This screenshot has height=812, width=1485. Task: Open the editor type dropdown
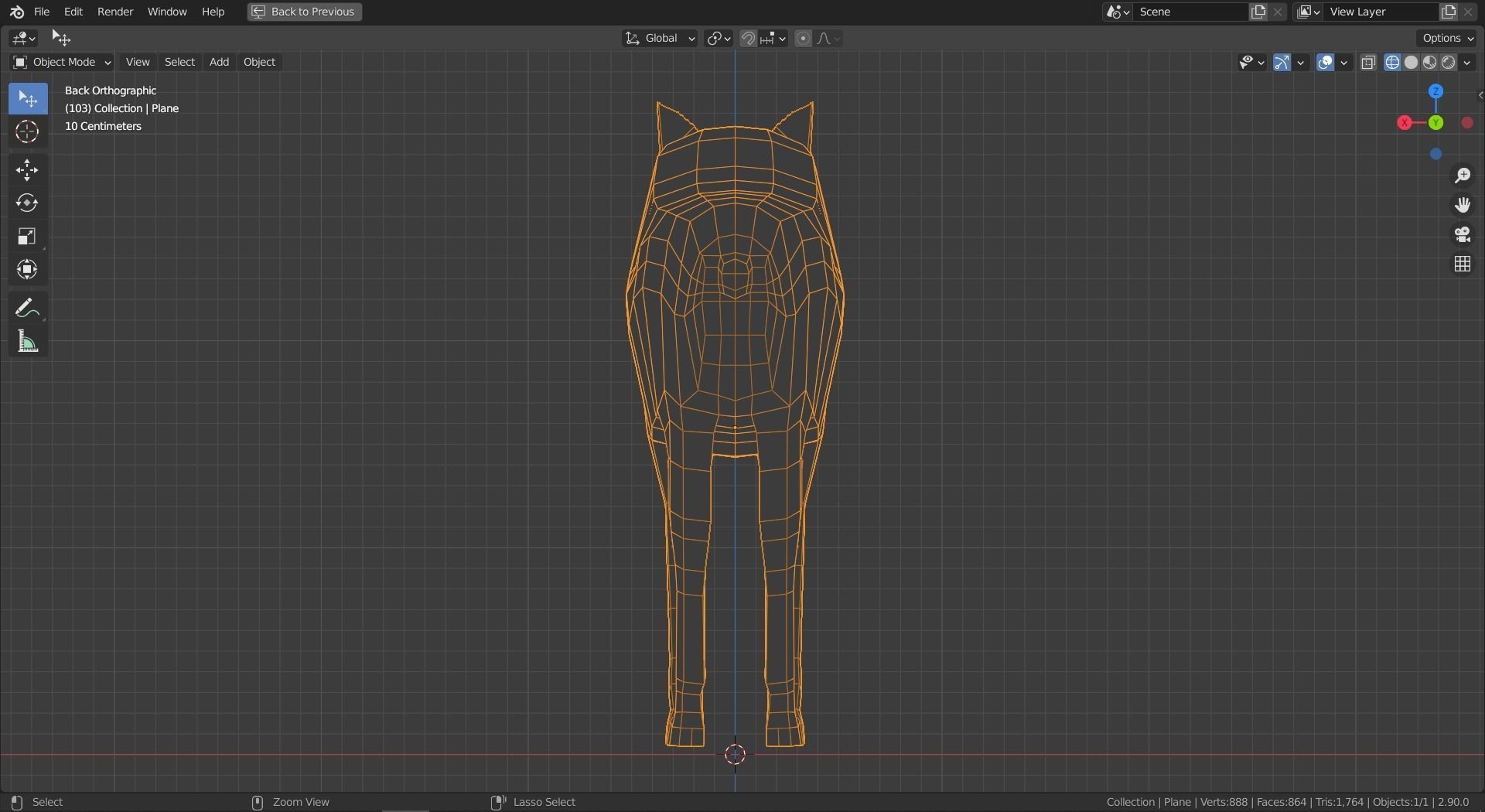pos(25,38)
